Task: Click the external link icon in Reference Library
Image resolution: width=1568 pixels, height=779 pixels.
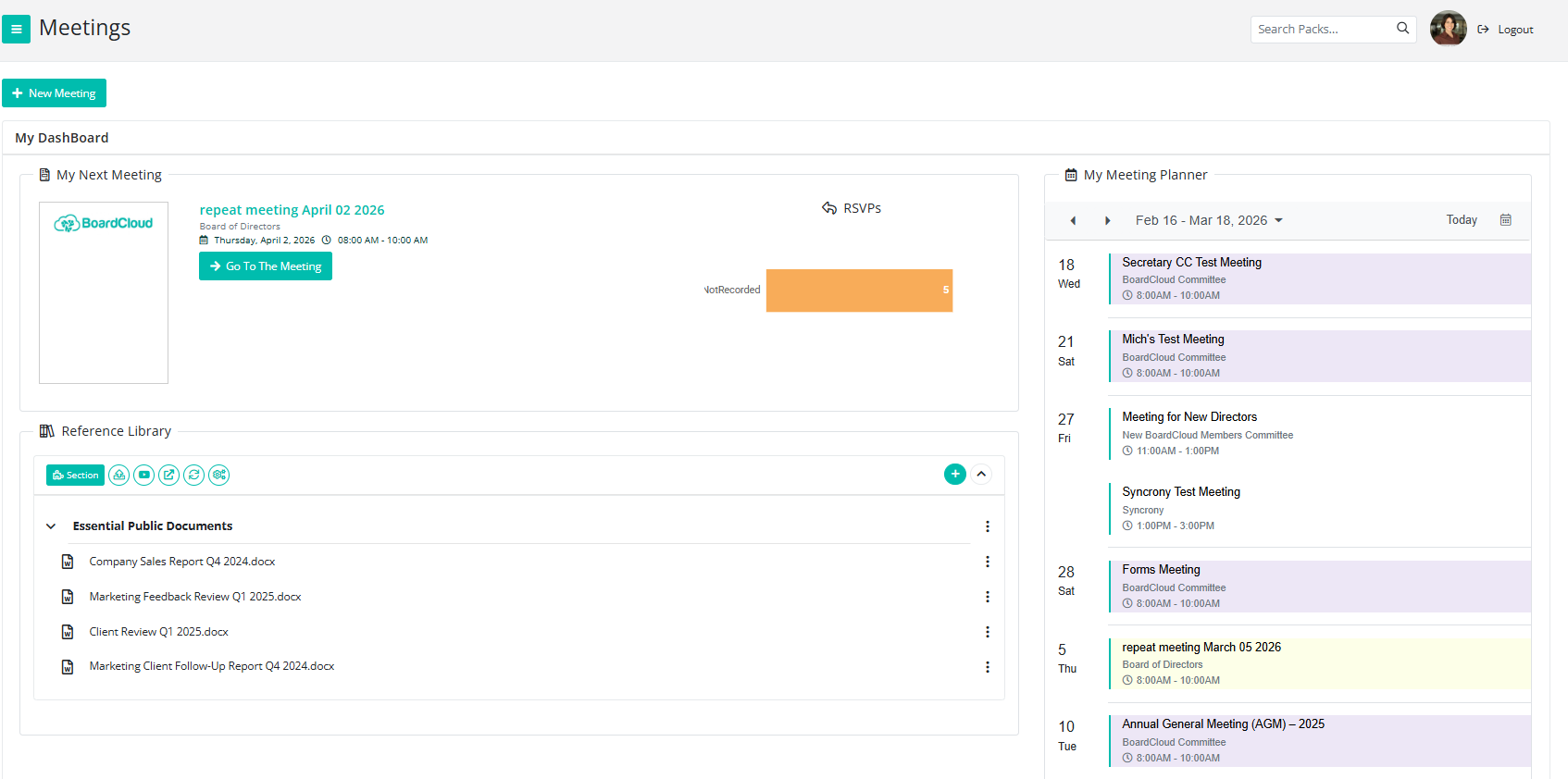Action: click(x=168, y=476)
